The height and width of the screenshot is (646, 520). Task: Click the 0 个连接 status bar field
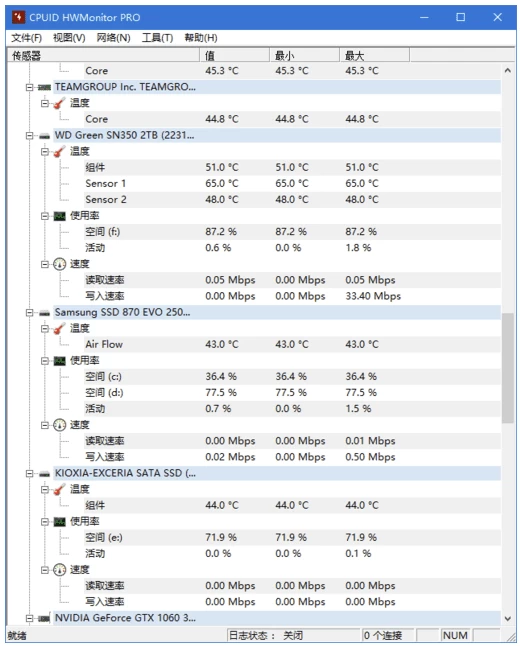click(x=389, y=635)
